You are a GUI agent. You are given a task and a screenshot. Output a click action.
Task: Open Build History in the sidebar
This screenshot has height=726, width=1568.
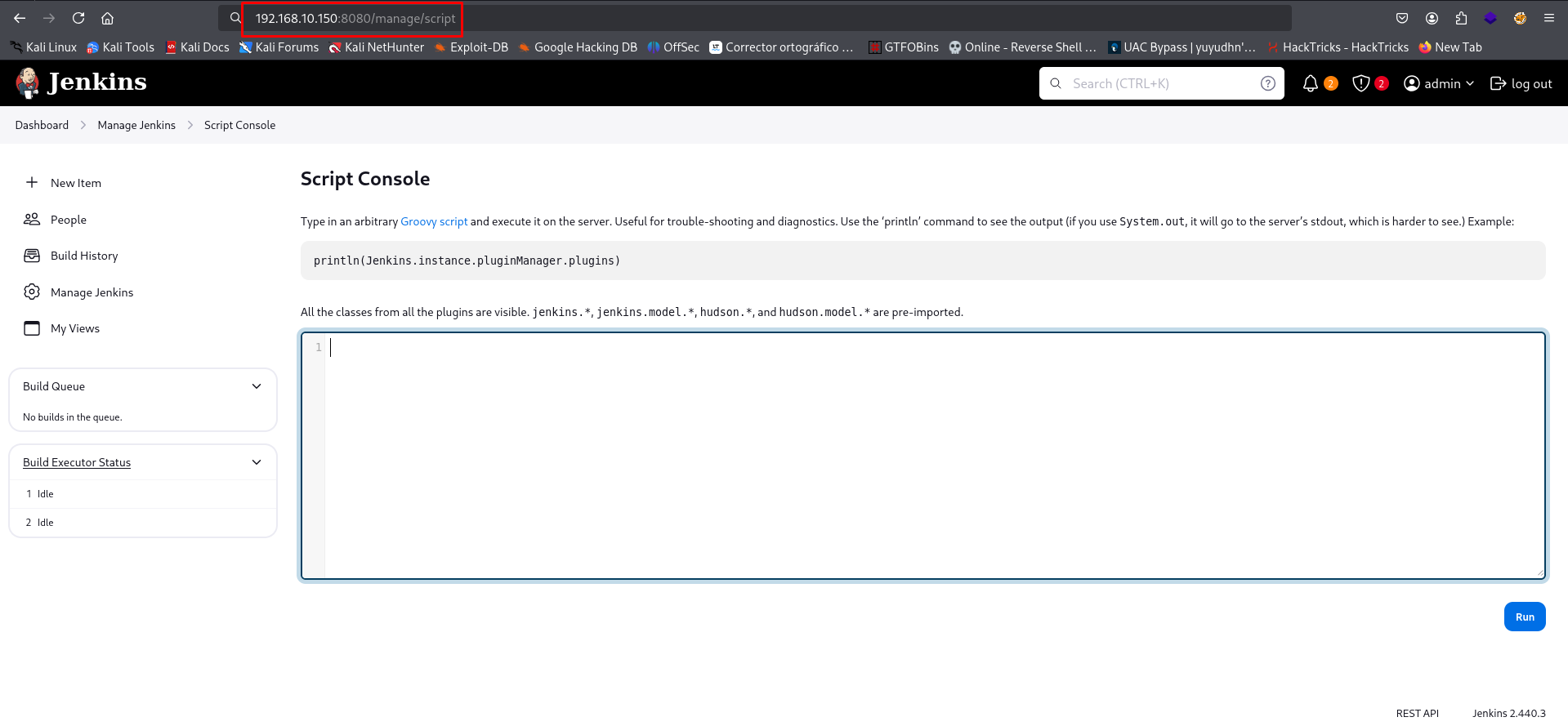(x=84, y=256)
